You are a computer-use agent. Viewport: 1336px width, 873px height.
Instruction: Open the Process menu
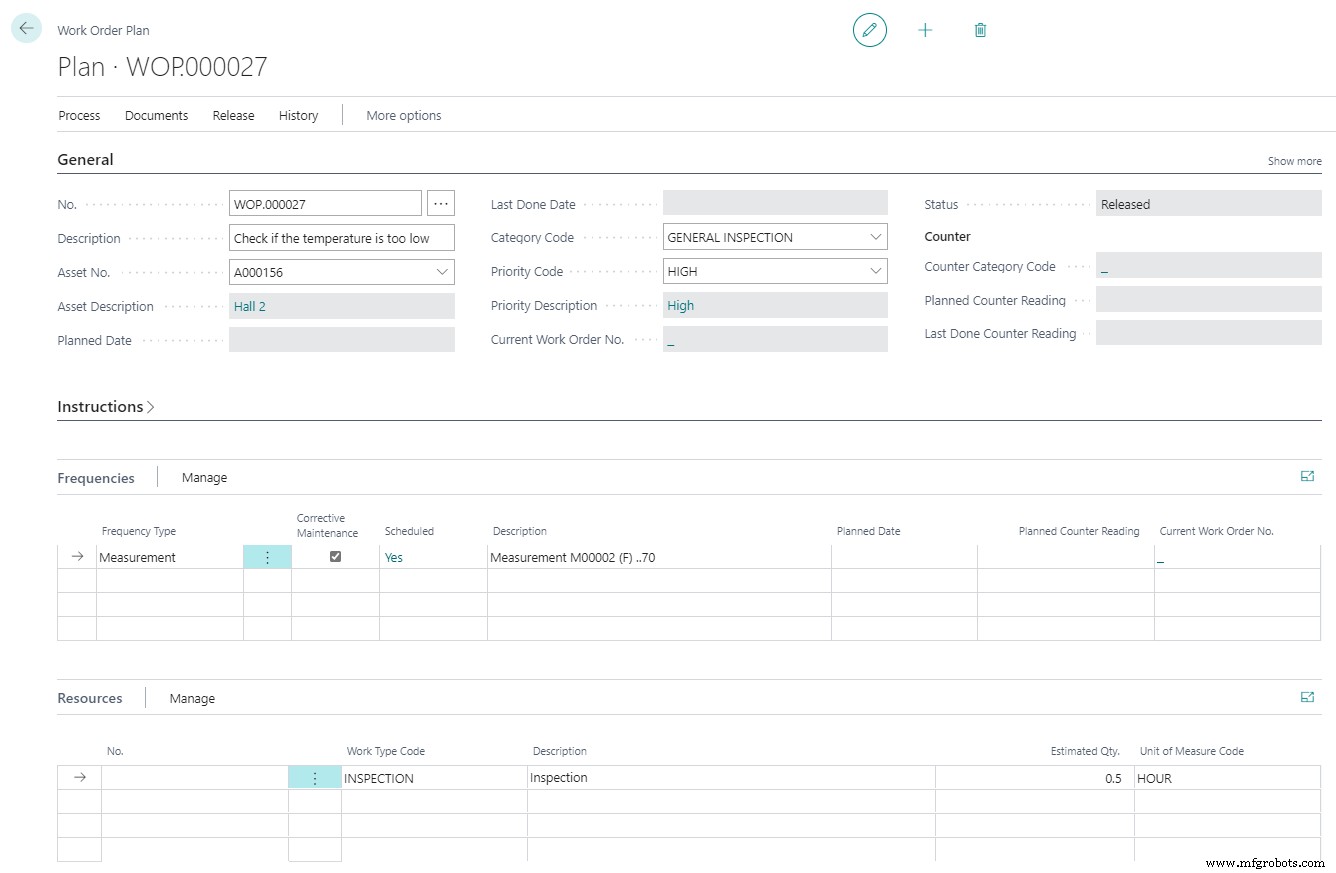pyautogui.click(x=79, y=115)
